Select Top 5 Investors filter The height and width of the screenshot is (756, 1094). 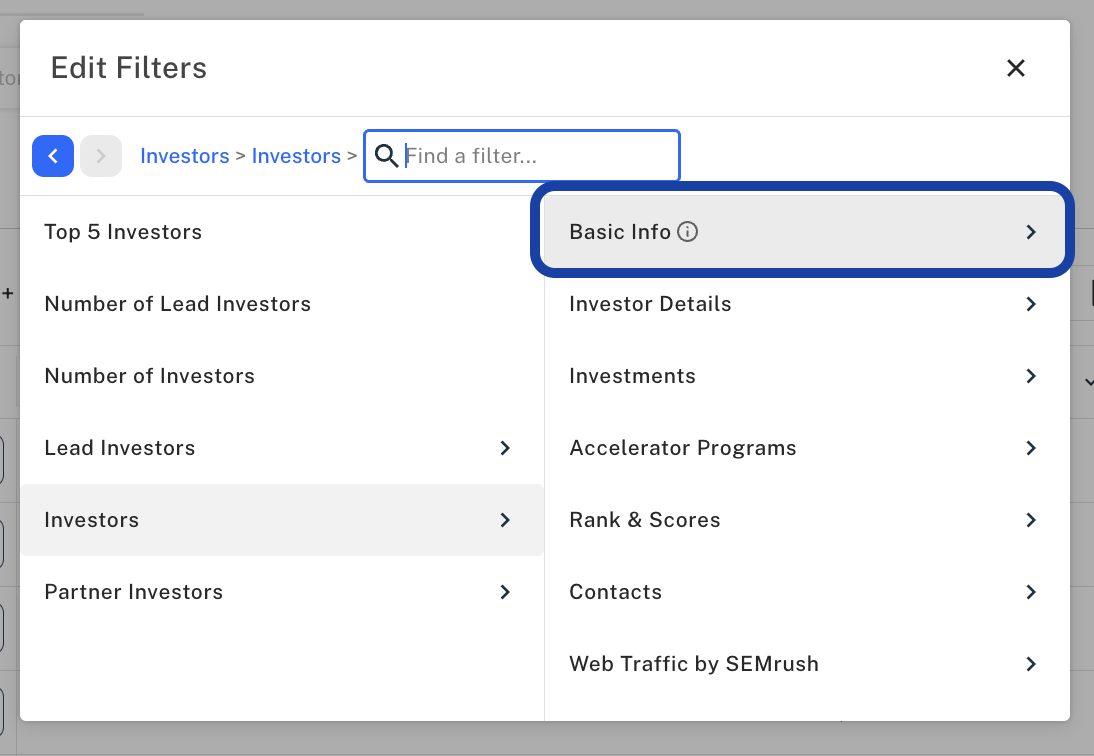coord(123,232)
